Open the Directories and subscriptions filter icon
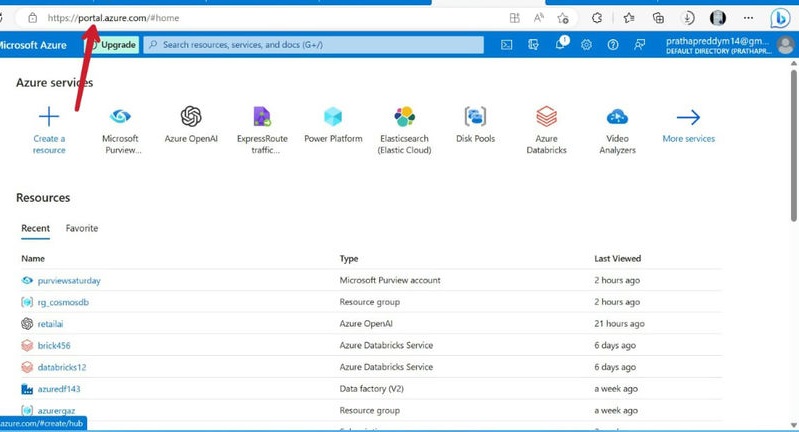The width and height of the screenshot is (799, 432). click(x=533, y=45)
